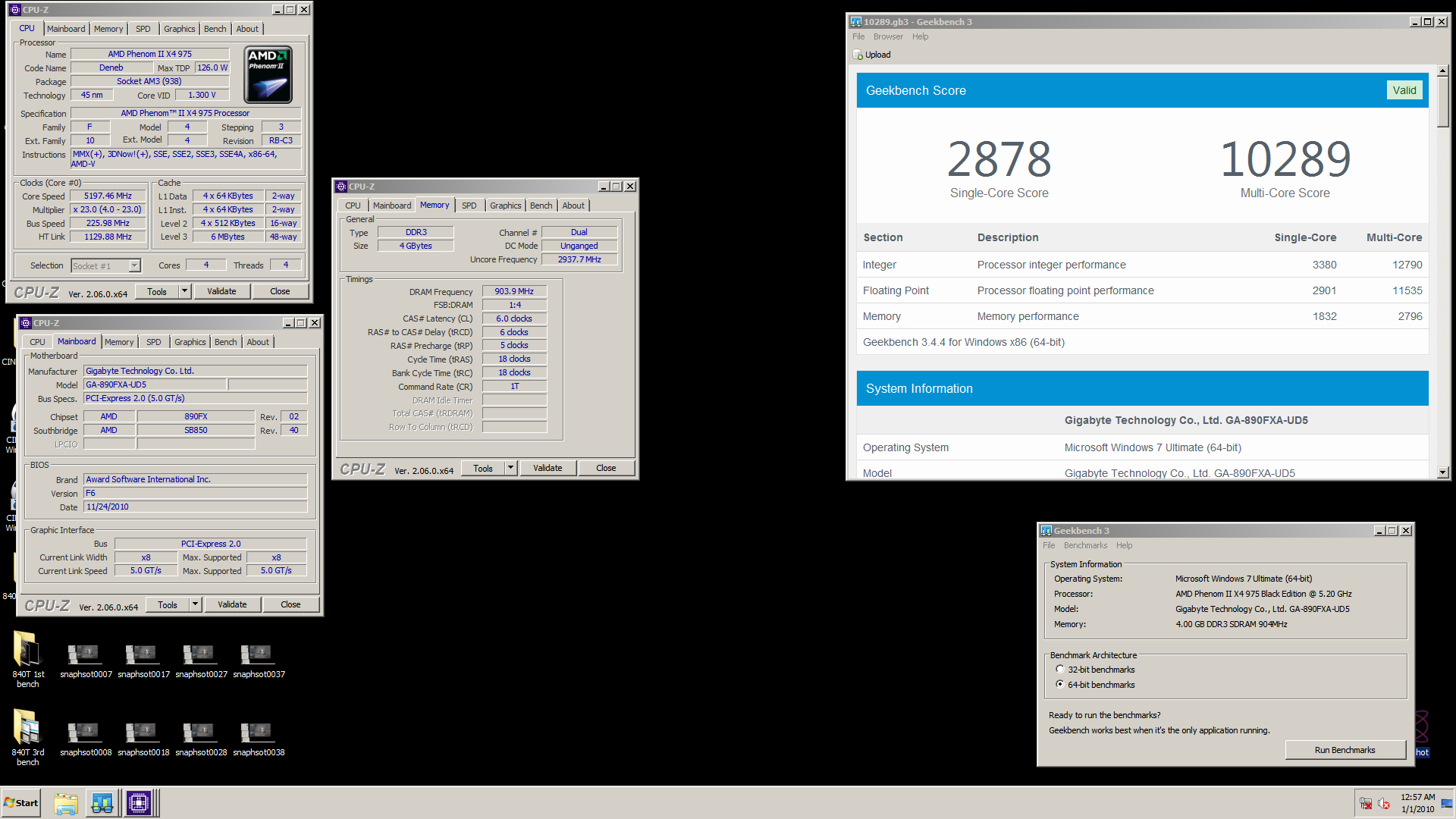Click the Geekbench results scrollbar thumb
The image size is (1456, 819).
click(1442, 102)
